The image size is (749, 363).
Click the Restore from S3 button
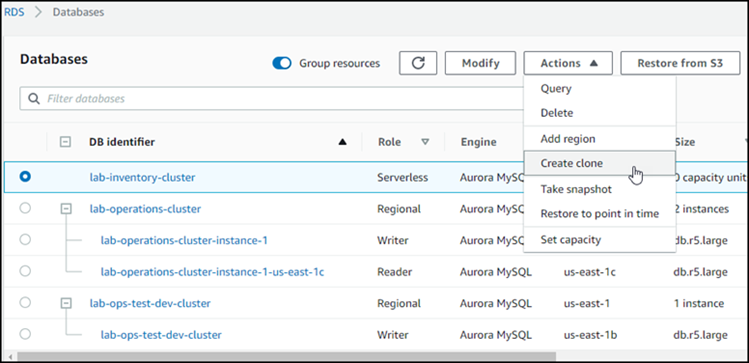pyautogui.click(x=680, y=63)
